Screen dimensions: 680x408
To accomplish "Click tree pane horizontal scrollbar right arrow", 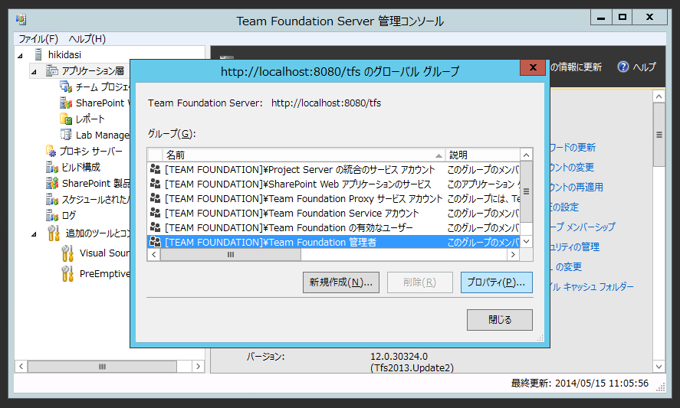I will (x=198, y=366).
